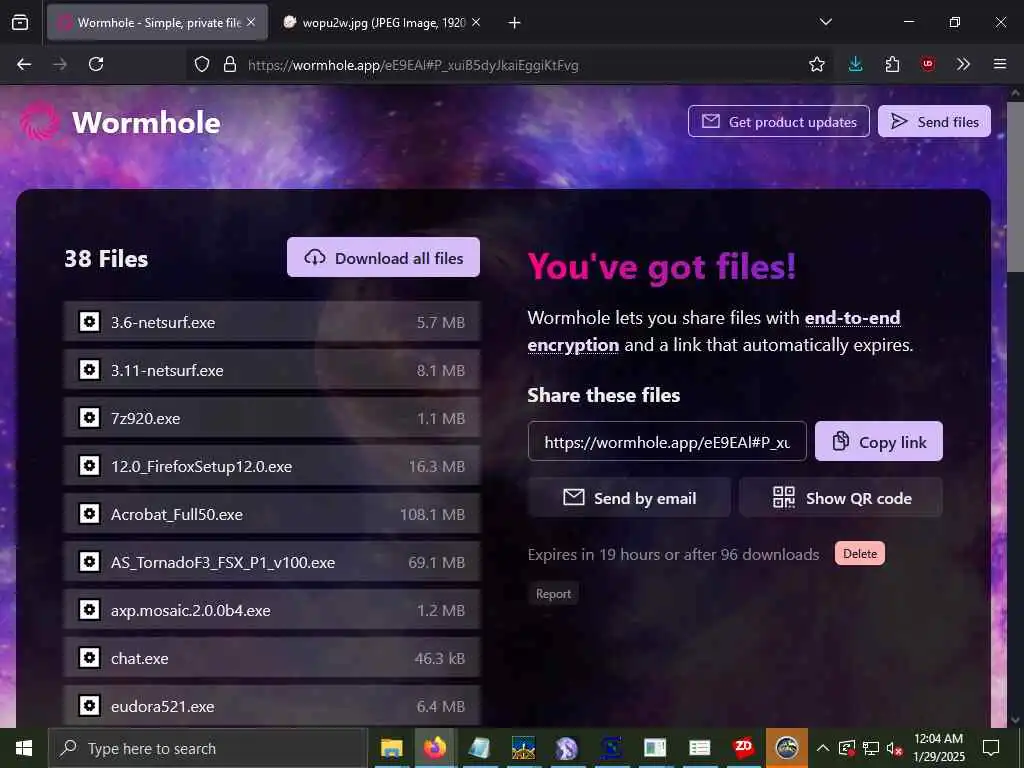Click the file icon beside Acrobat_Full50.exe
Image resolution: width=1024 pixels, height=768 pixels.
89,513
